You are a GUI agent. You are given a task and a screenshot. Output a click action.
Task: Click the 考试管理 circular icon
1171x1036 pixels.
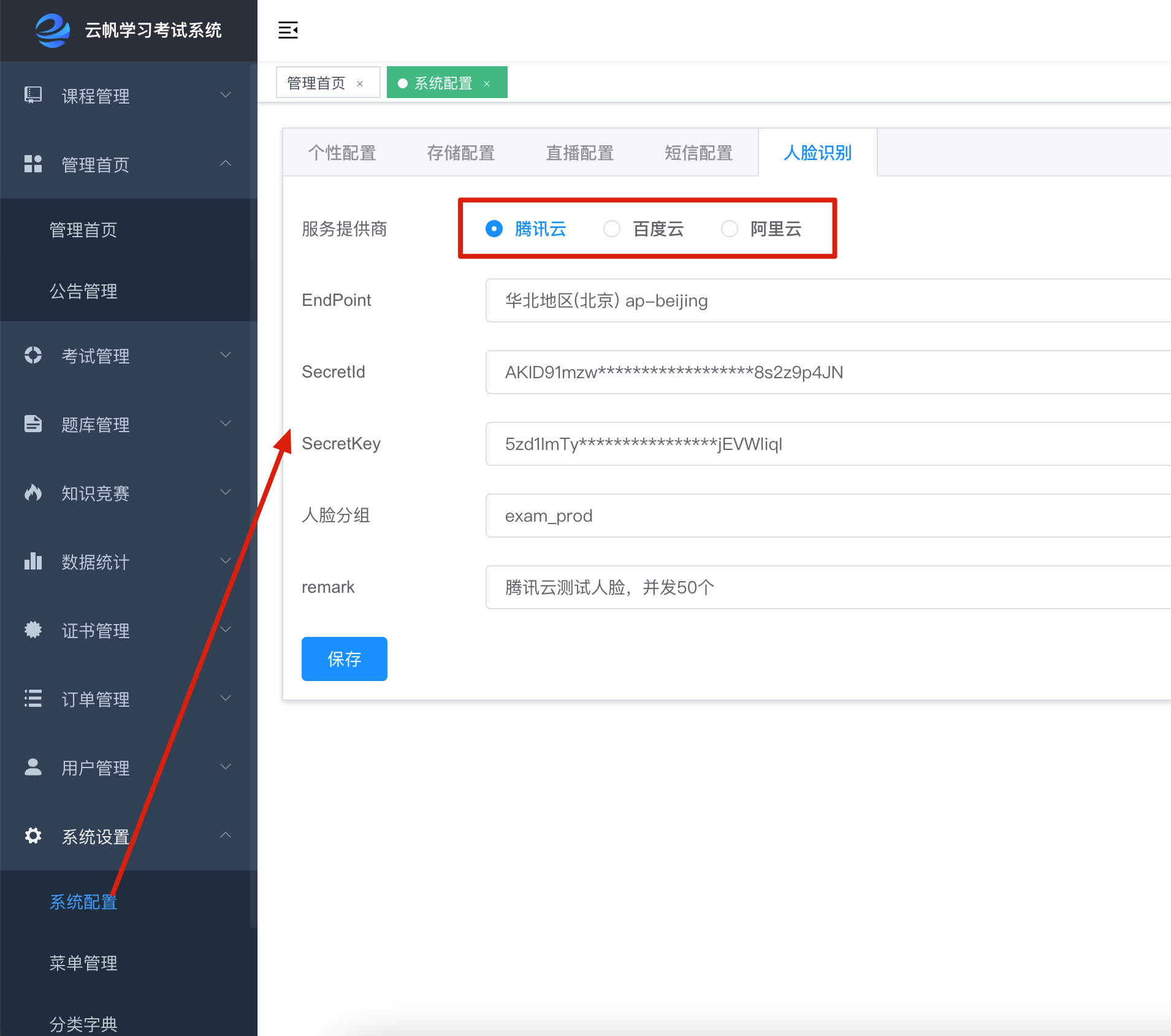33,355
